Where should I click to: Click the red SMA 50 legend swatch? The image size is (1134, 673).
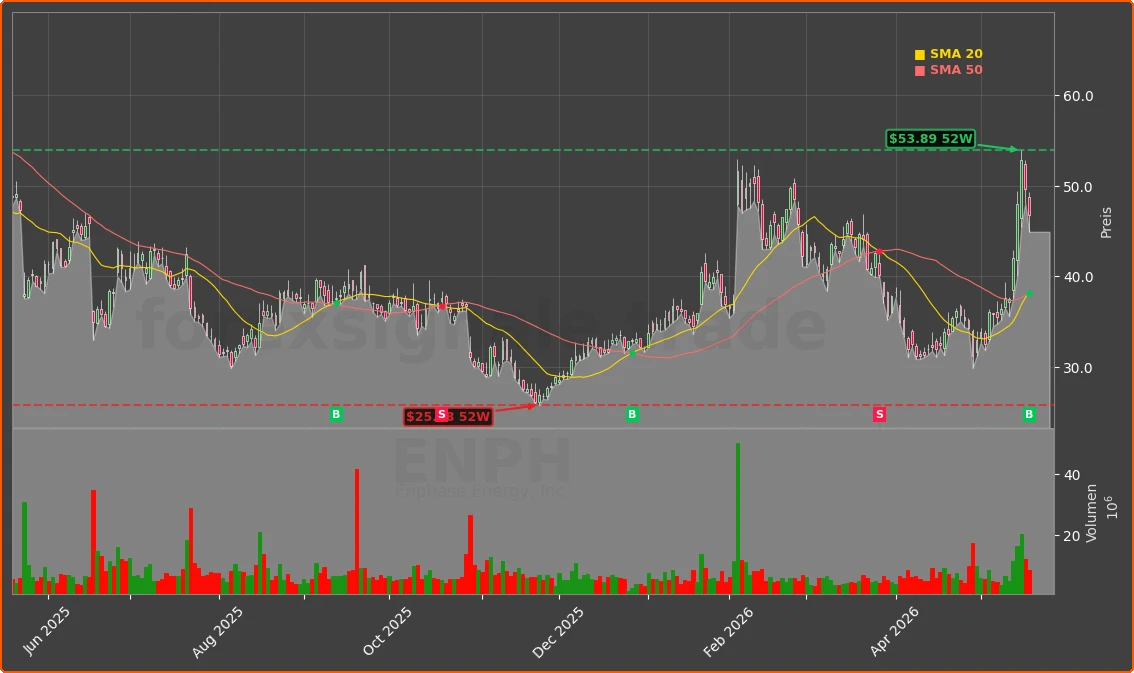point(919,71)
